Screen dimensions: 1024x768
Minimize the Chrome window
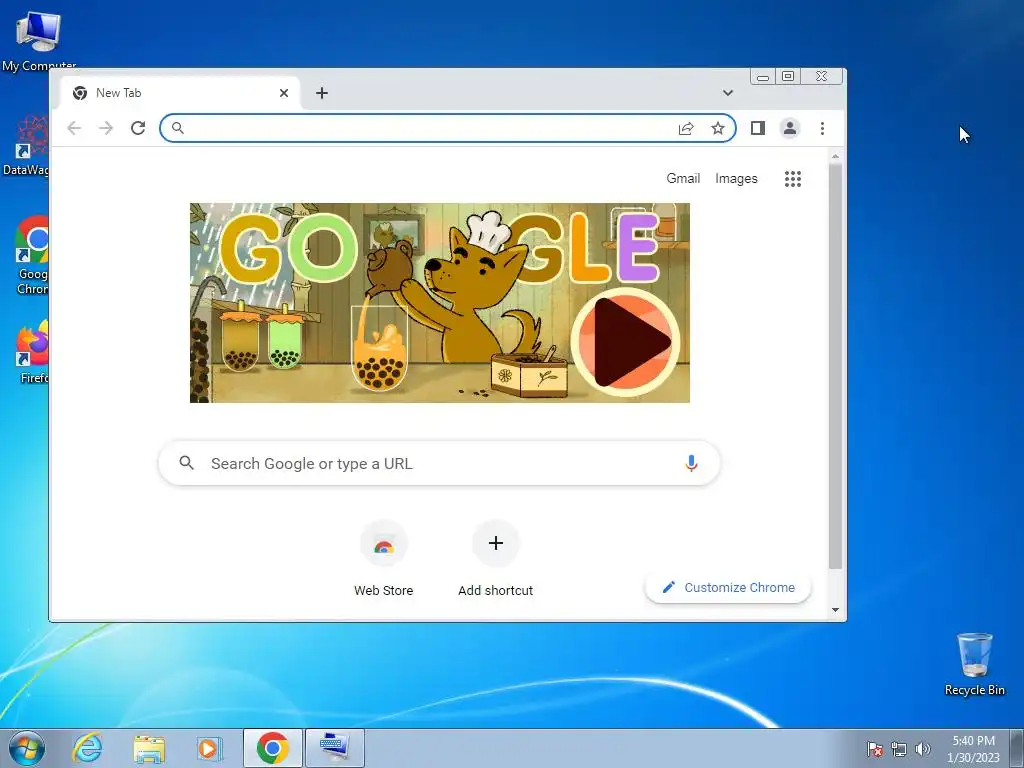[762, 77]
